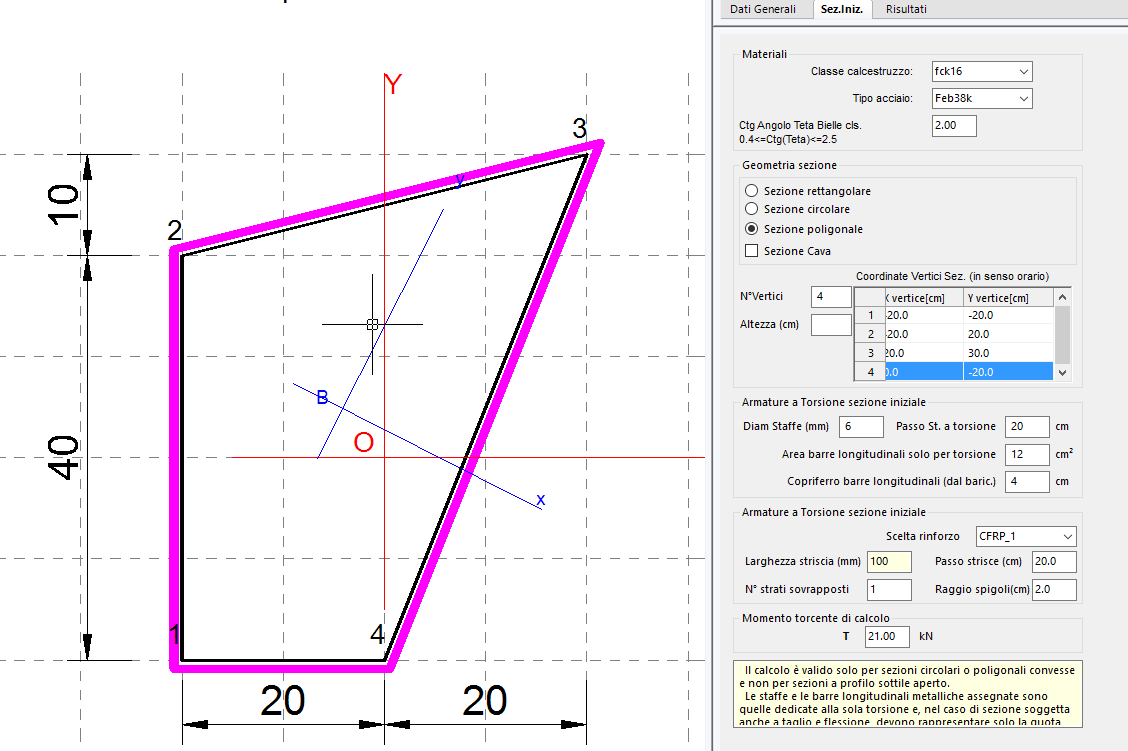
Task: Click the Y value 30.0 cell
Action: (1009, 353)
